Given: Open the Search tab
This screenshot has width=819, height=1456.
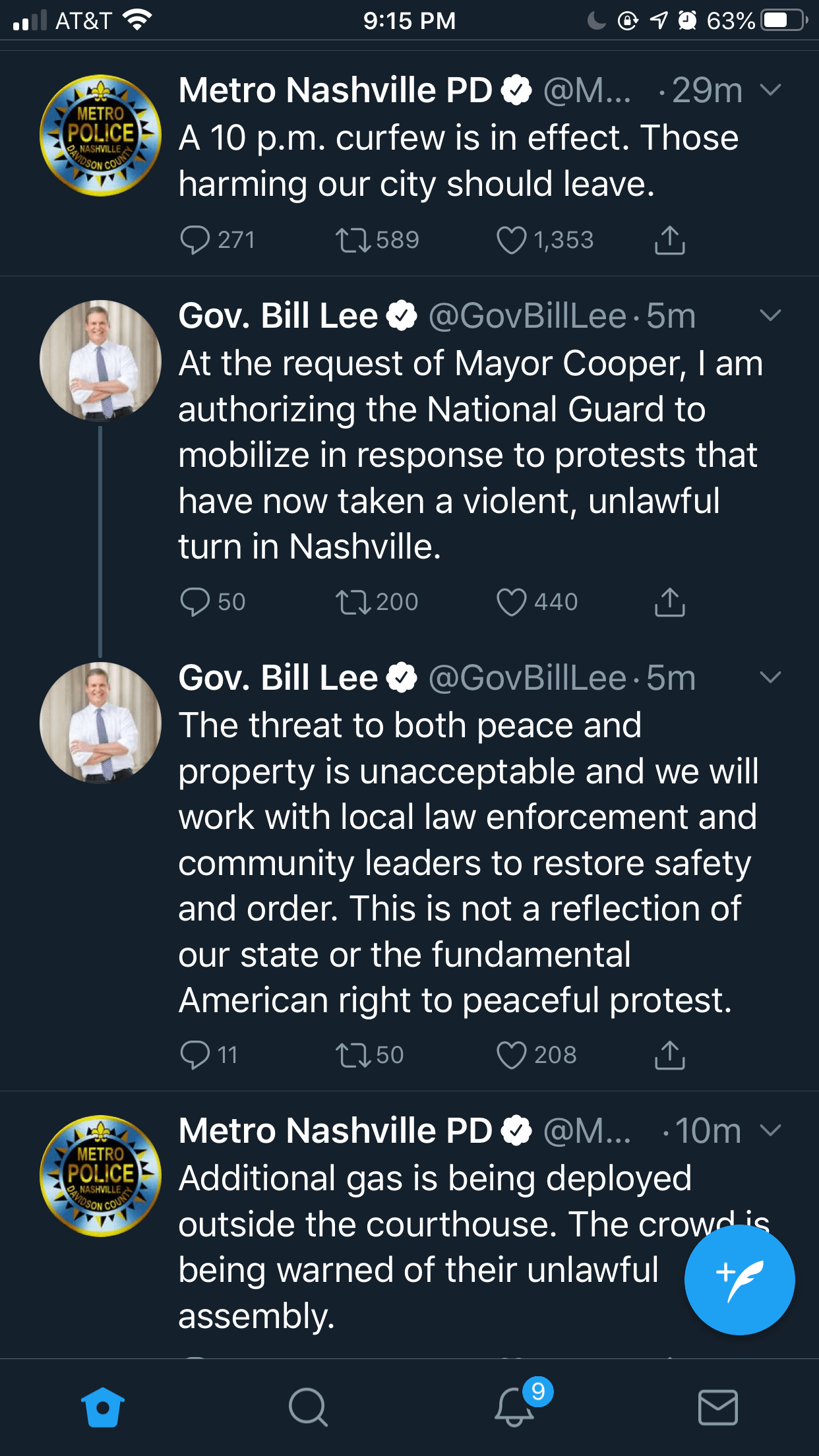Looking at the screenshot, I should [308, 1407].
